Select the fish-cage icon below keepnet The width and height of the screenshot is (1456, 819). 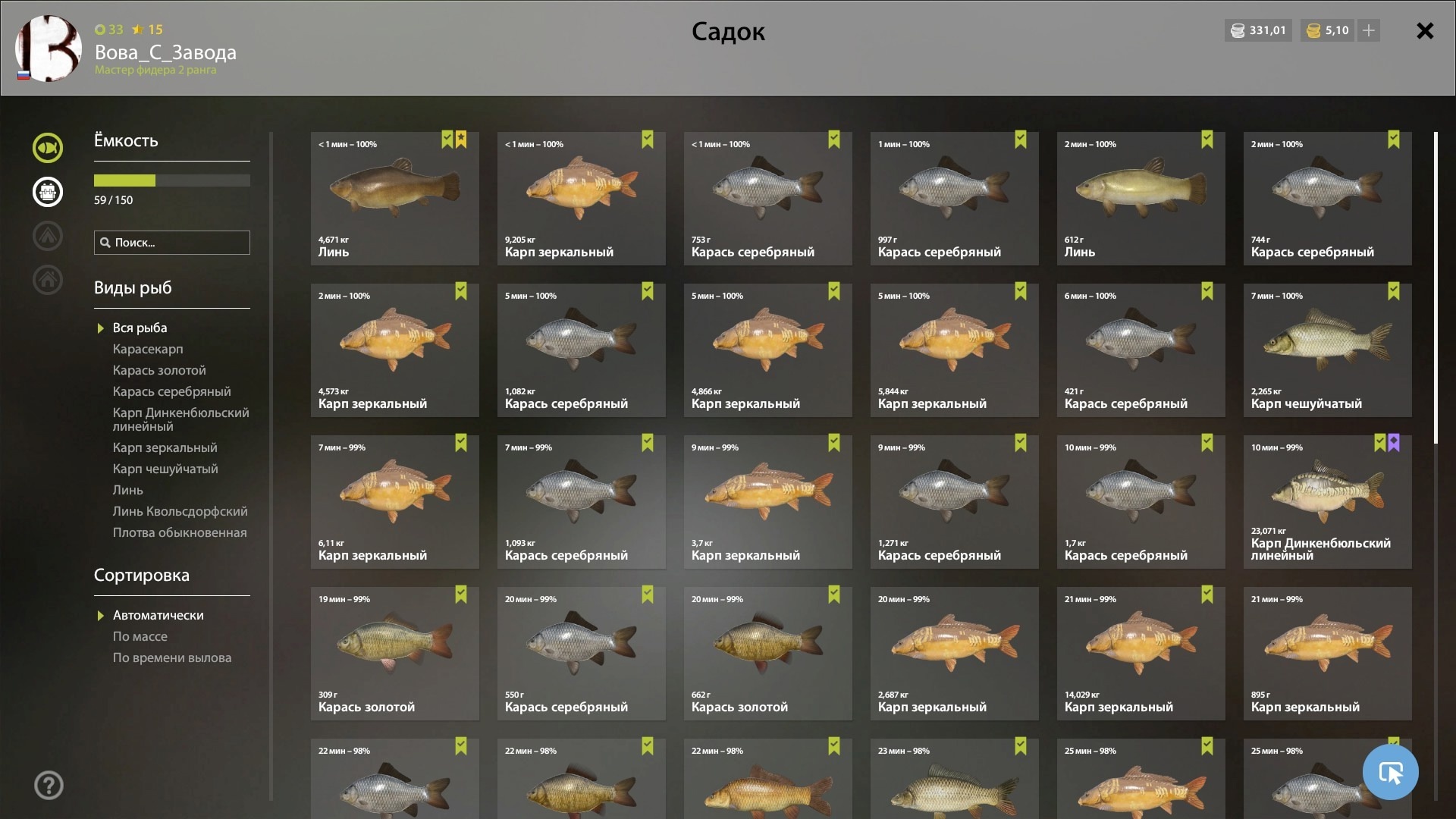pos(47,192)
